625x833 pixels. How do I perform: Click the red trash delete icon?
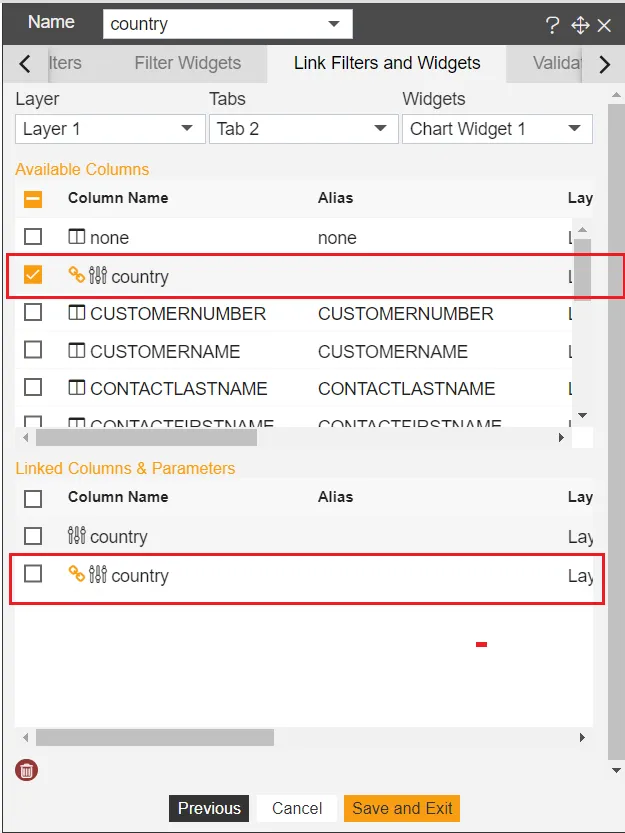coord(27,770)
